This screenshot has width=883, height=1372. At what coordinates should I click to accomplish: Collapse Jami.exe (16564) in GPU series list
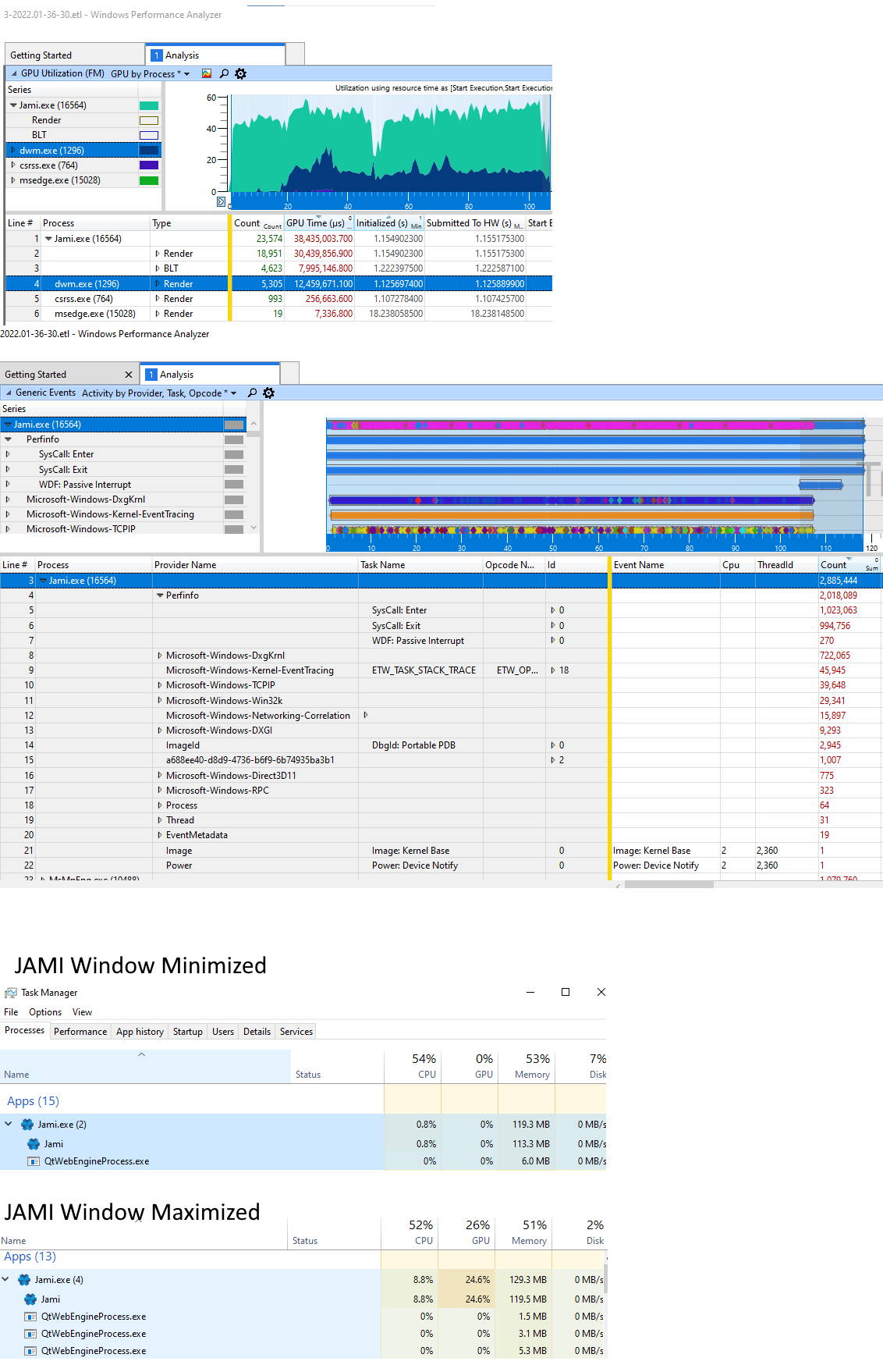click(x=13, y=105)
